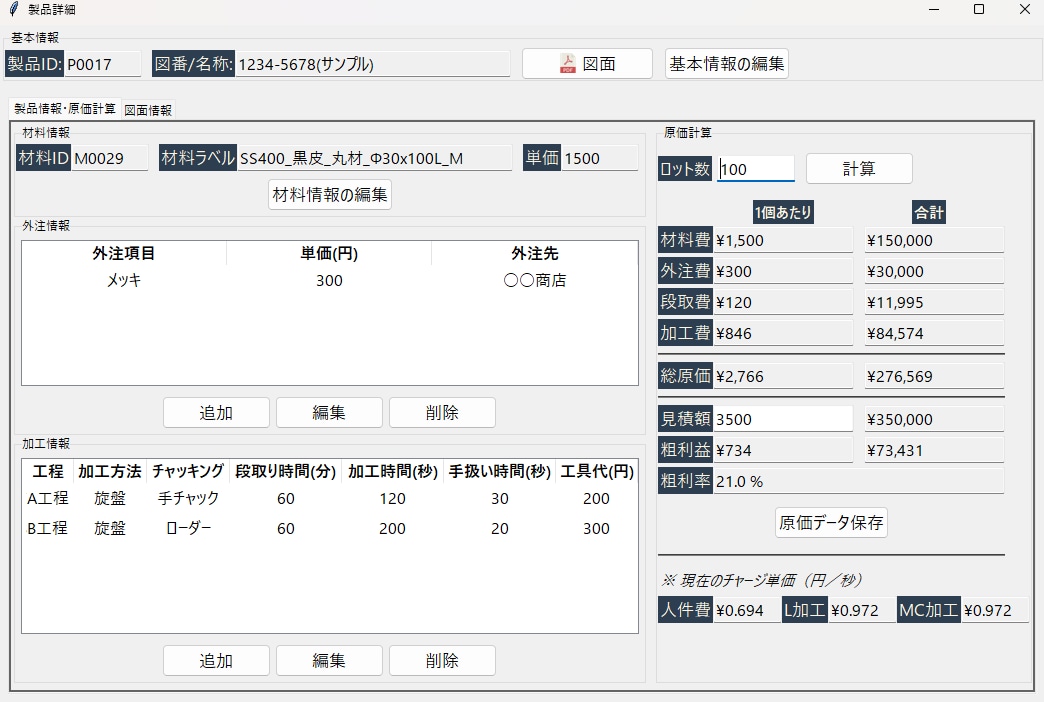Click the 計算 button
Viewport: 1044px width, 702px height.
click(x=859, y=169)
